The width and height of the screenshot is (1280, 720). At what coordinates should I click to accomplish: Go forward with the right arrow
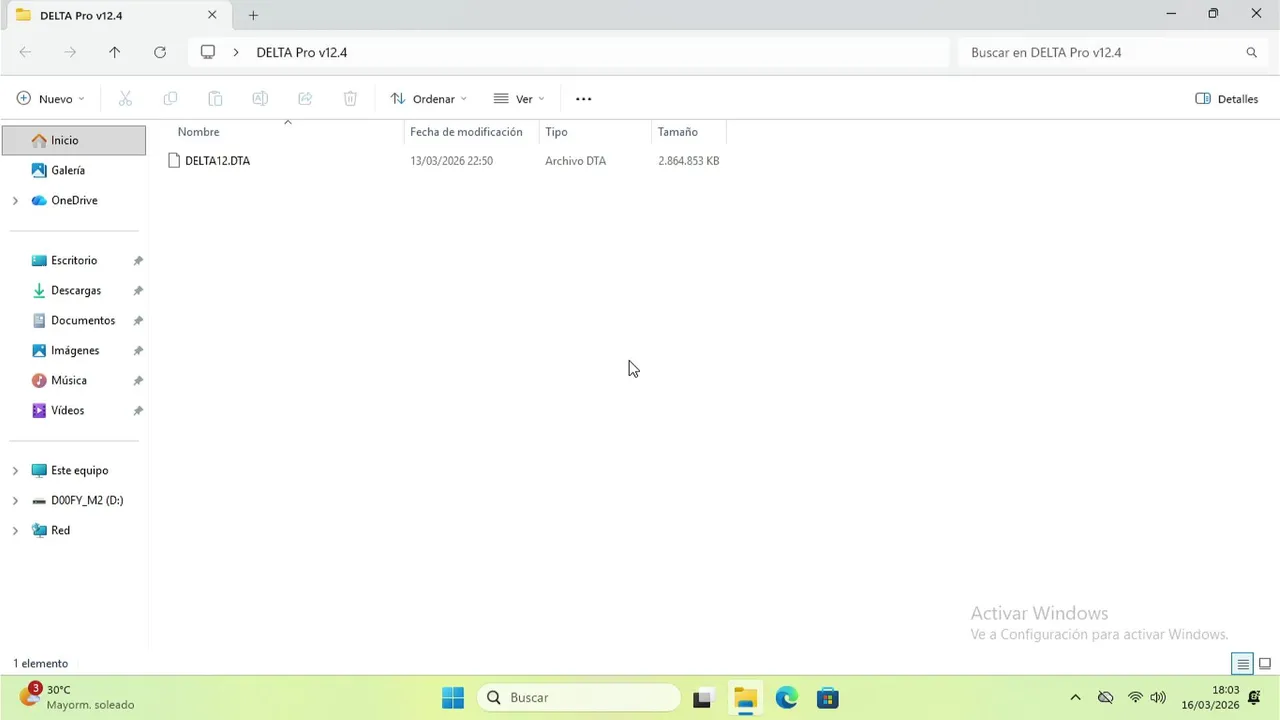[70, 52]
